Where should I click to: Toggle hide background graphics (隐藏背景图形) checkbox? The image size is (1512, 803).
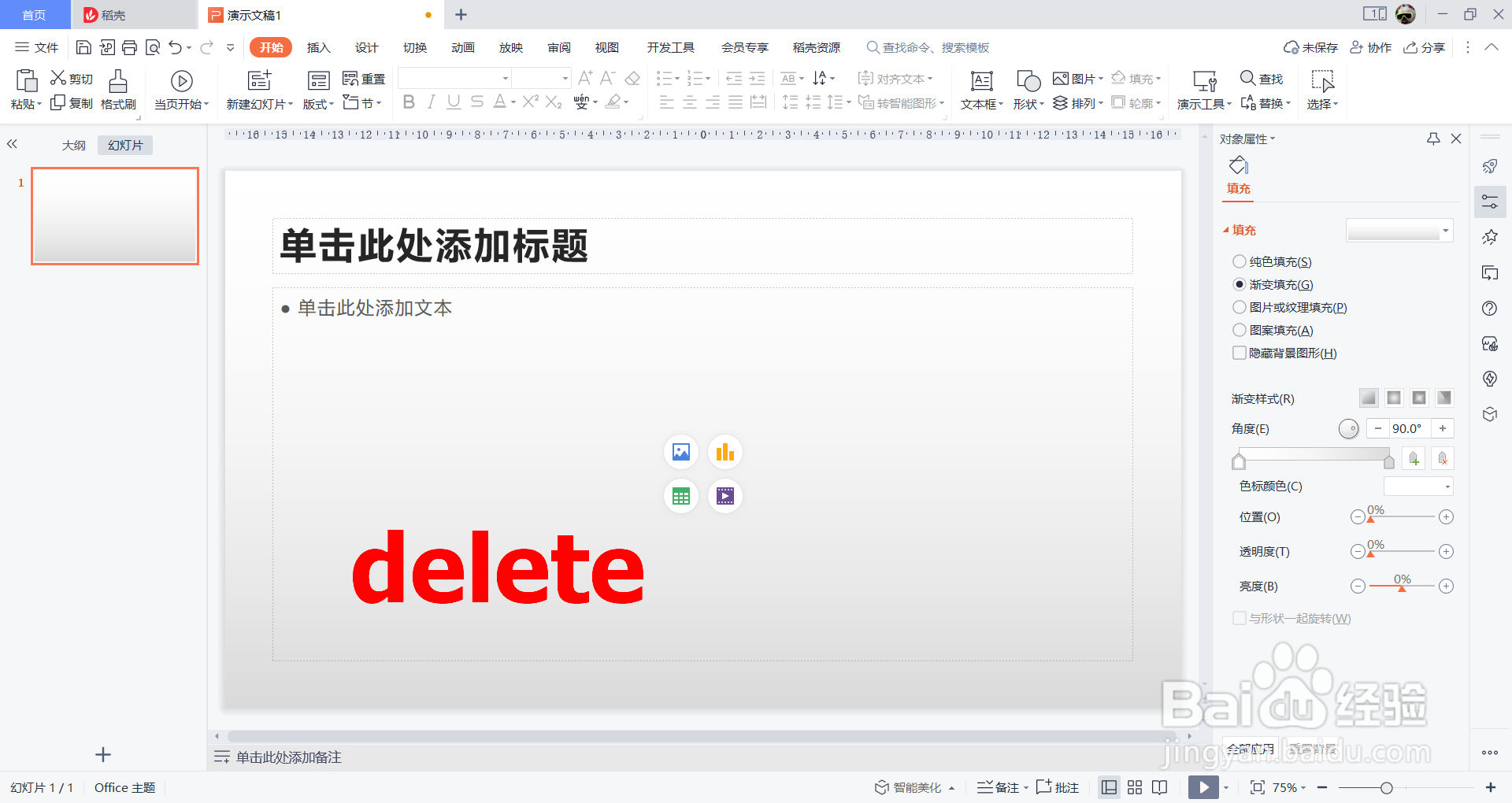(x=1240, y=353)
